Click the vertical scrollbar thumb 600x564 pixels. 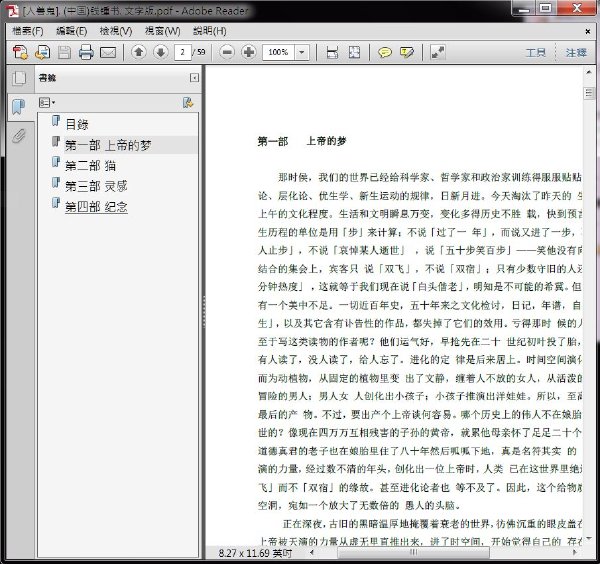click(589, 93)
